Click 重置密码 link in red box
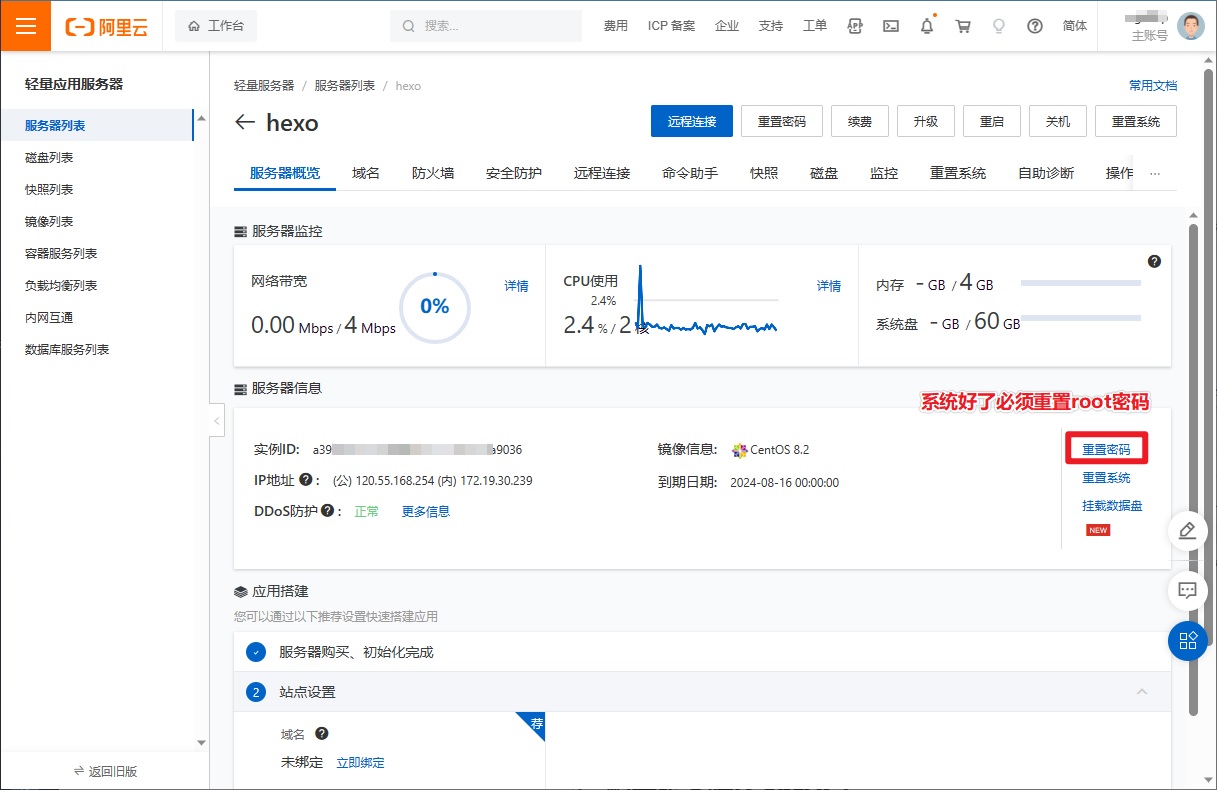Image resolution: width=1217 pixels, height=790 pixels. point(1106,450)
